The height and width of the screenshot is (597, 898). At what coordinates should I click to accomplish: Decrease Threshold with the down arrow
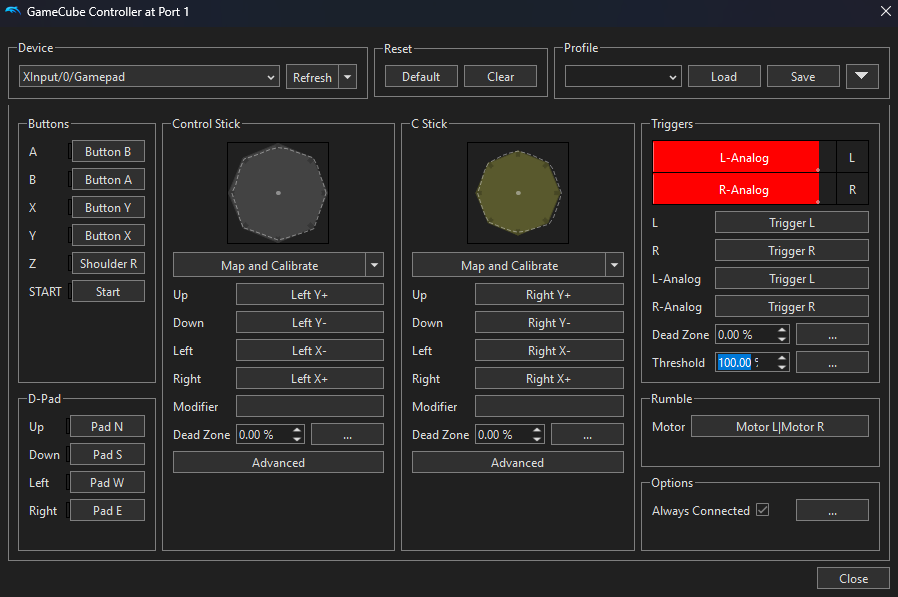782,367
